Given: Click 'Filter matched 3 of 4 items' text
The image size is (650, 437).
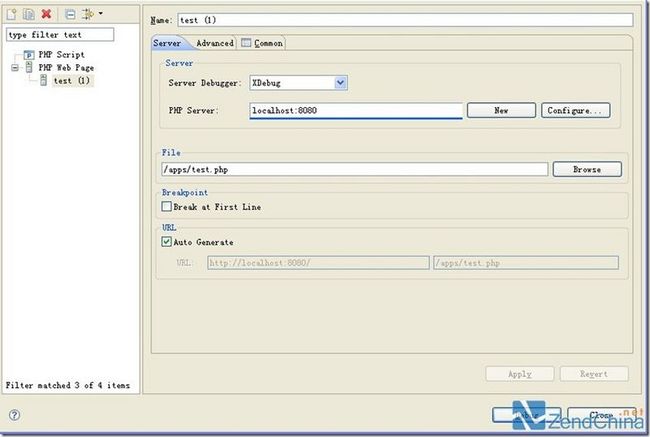Looking at the screenshot, I should click(68, 385).
